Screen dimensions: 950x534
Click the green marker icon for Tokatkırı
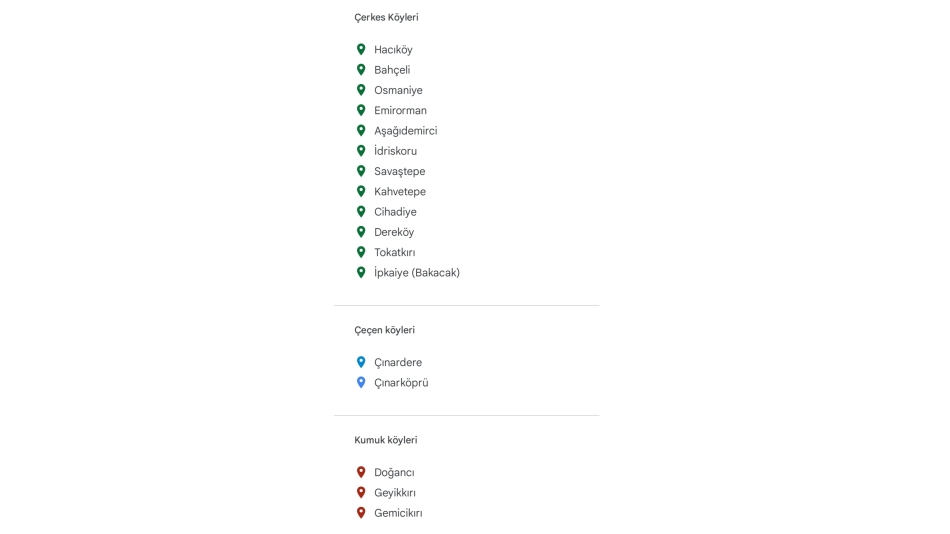[361, 252]
